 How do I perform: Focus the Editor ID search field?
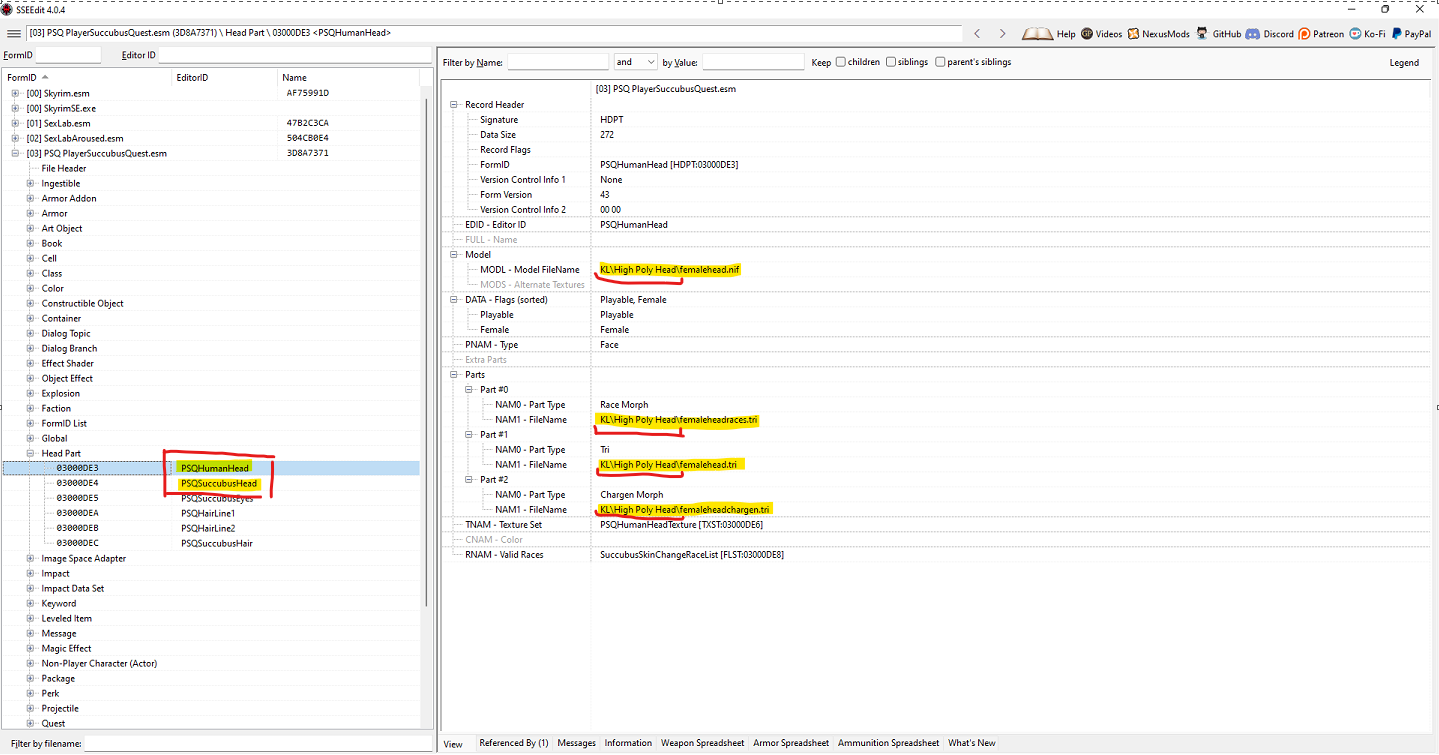click(294, 55)
